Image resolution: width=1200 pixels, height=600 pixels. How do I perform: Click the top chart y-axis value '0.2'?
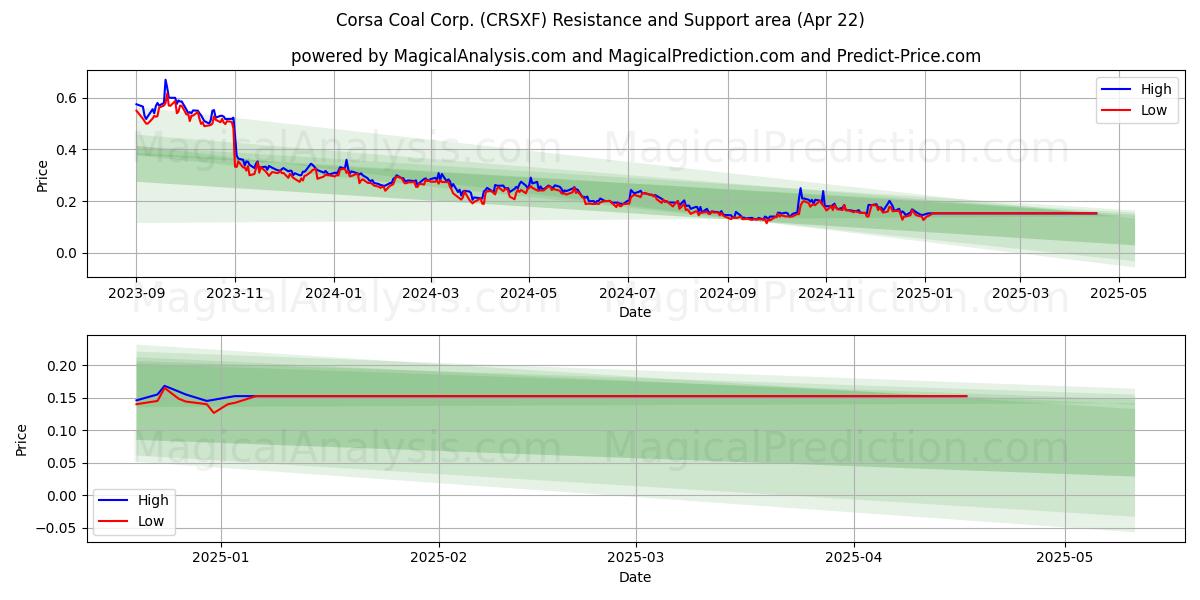[67, 202]
